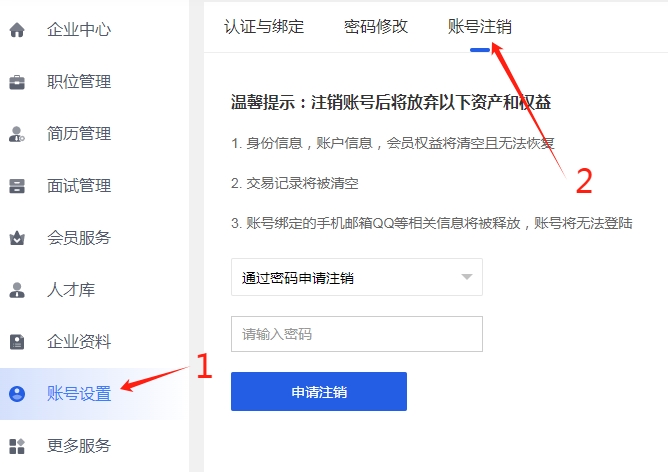The height and width of the screenshot is (472, 668).
Task: Click the 账号设置 user circle icon
Action: click(x=17, y=394)
